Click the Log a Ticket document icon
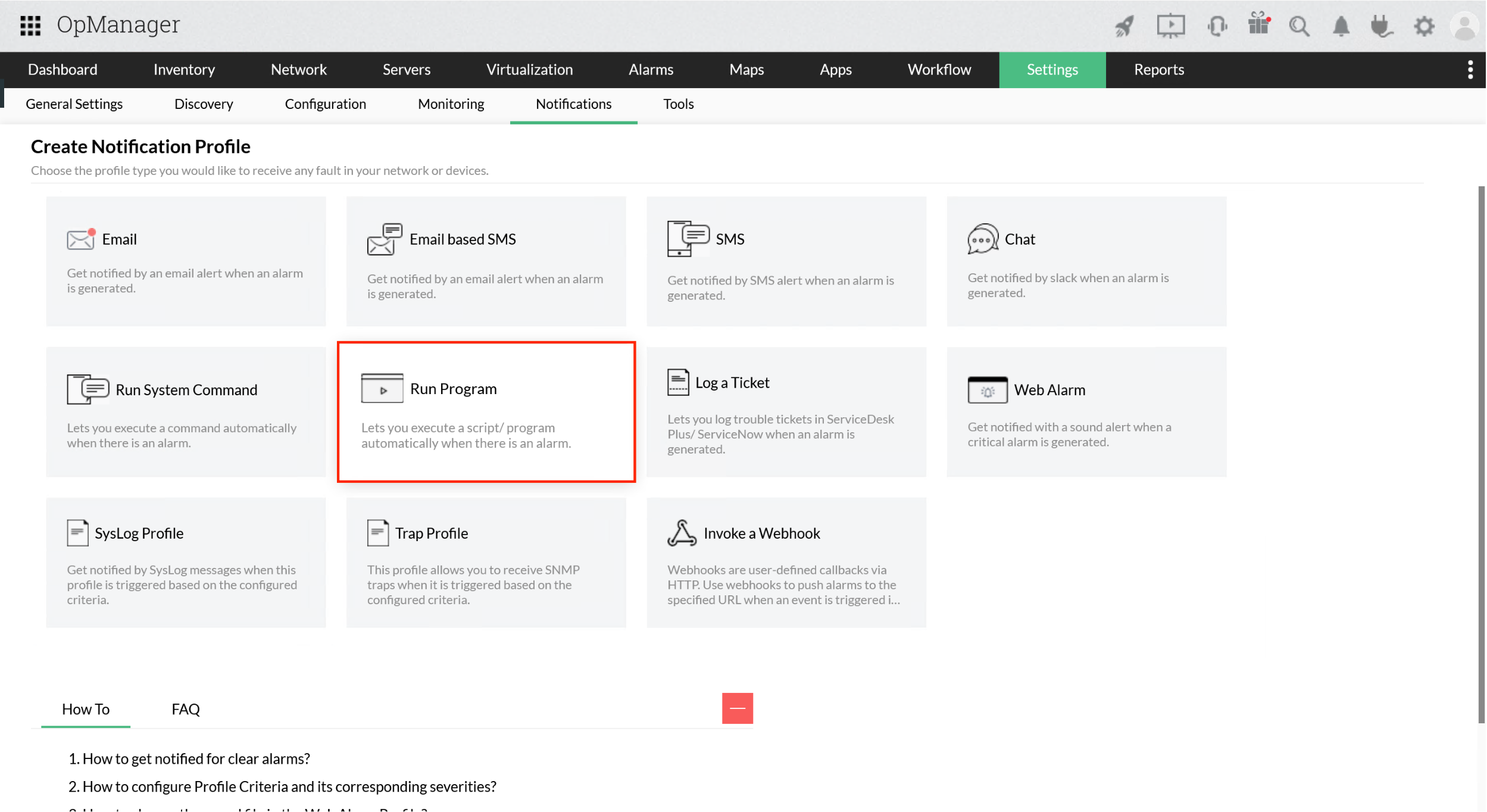 coord(678,382)
